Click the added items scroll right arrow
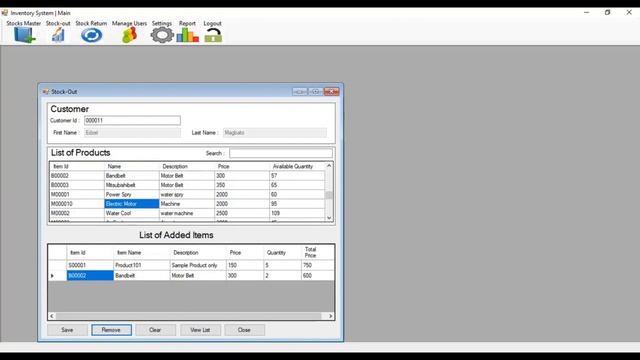 pos(331,316)
